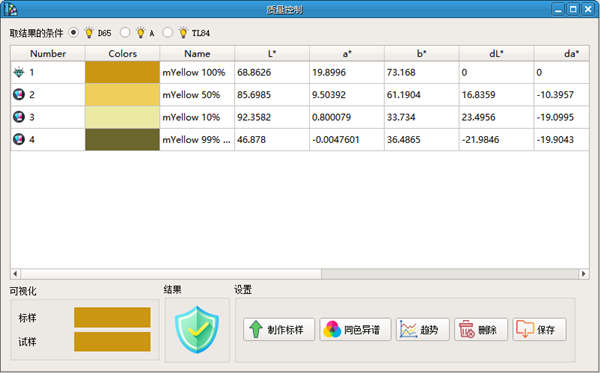
Task: Select the A light source radio button
Action: 125,33
